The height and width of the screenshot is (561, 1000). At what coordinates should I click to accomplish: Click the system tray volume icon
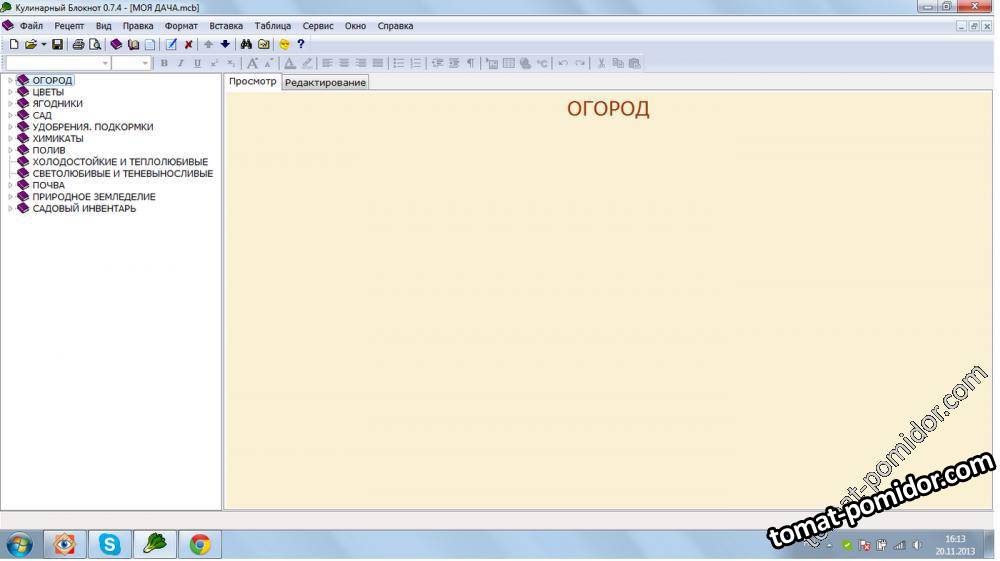point(917,545)
